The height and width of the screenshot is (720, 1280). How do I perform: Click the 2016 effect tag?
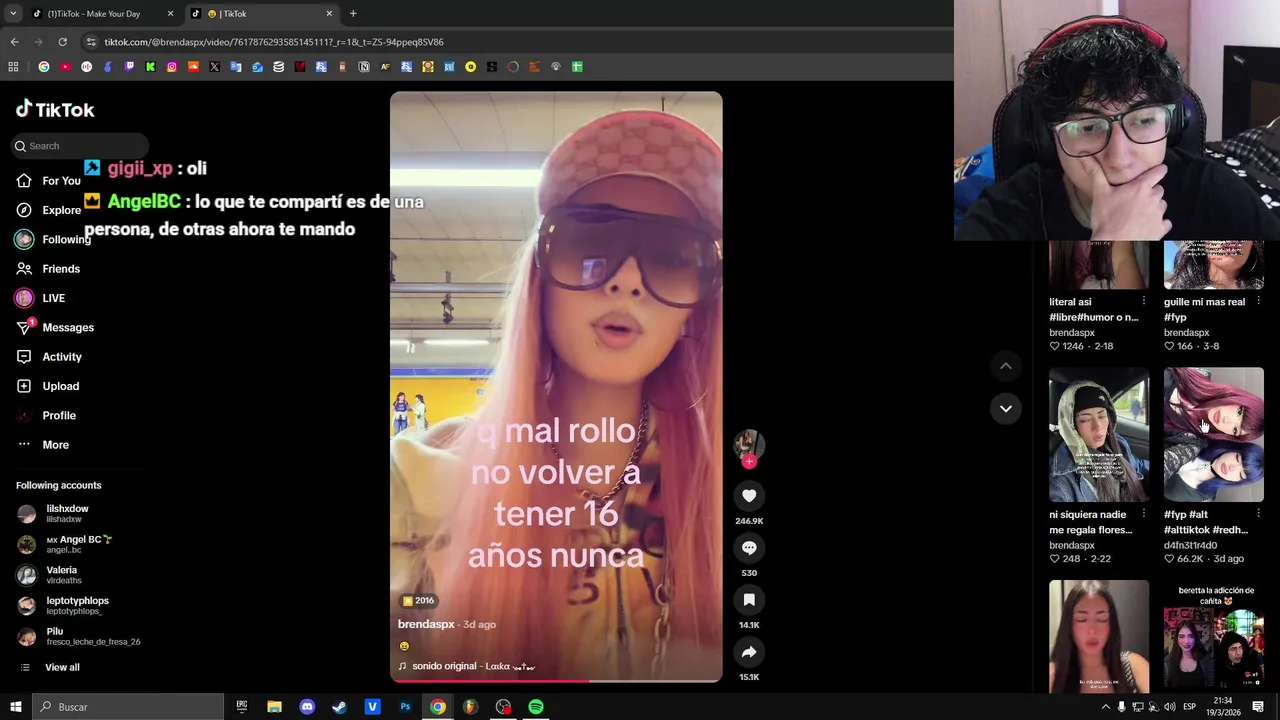(x=418, y=600)
